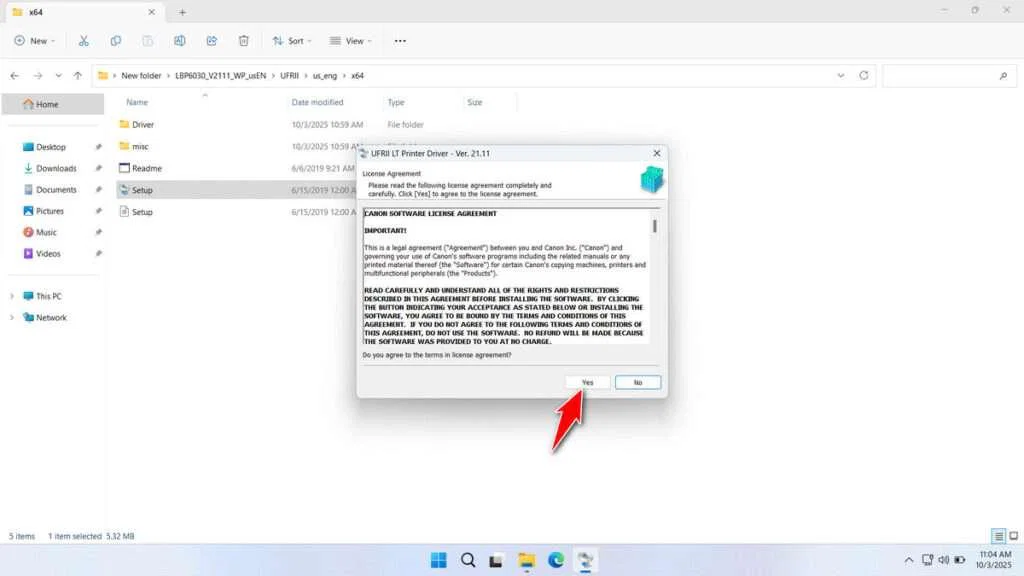Click No to decline the license agreement
The image size is (1024, 576).
click(637, 382)
